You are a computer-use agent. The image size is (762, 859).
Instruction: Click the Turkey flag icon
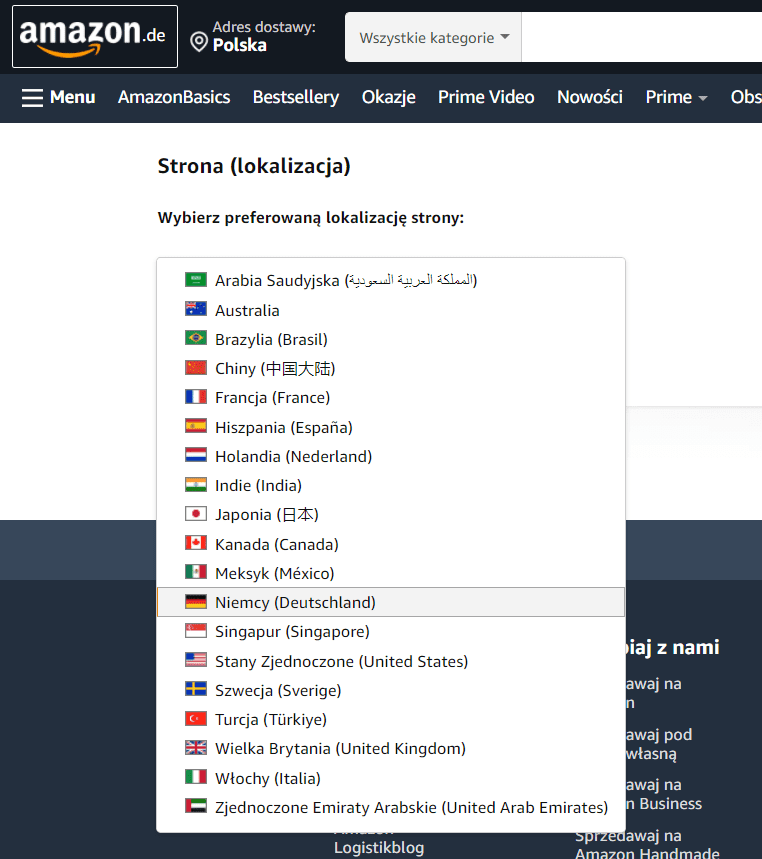(x=196, y=718)
